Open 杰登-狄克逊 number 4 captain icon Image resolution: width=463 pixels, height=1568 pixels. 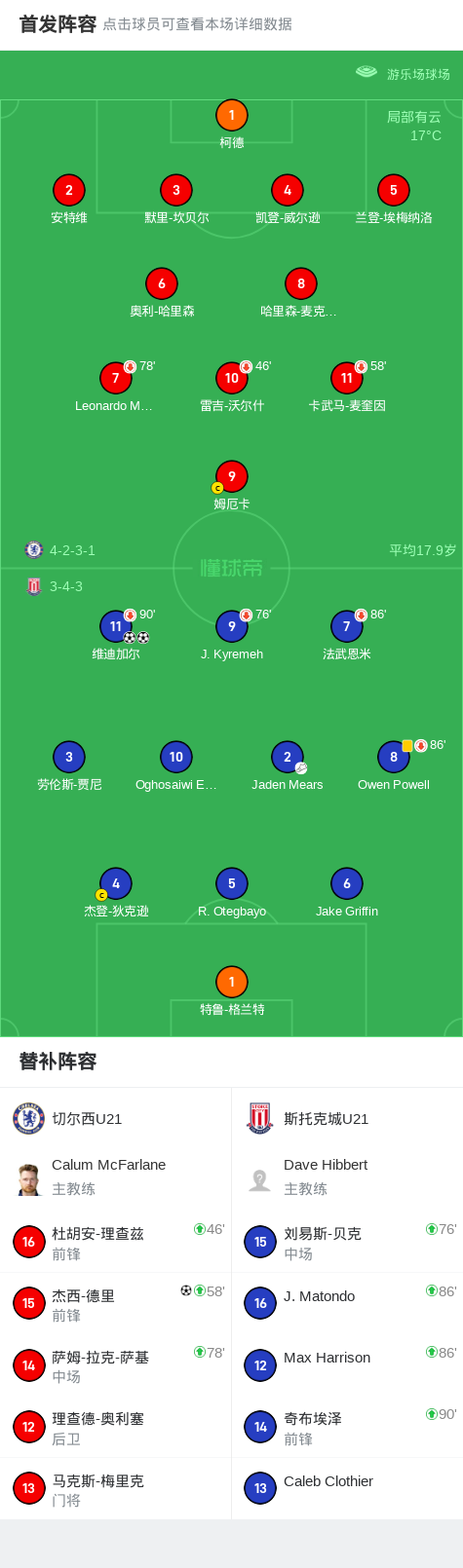coord(116,883)
